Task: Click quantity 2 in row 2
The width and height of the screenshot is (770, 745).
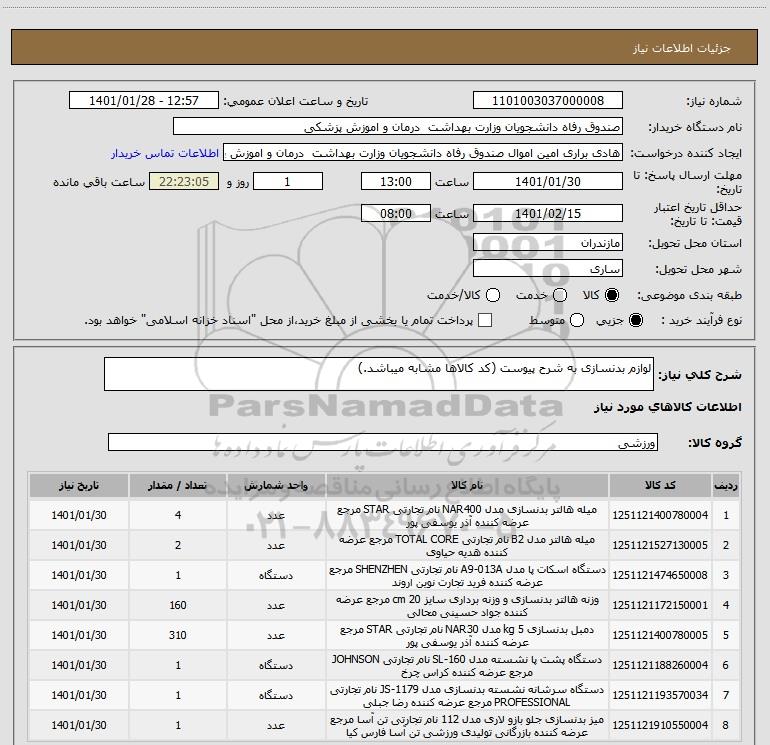Action: click(x=178, y=545)
